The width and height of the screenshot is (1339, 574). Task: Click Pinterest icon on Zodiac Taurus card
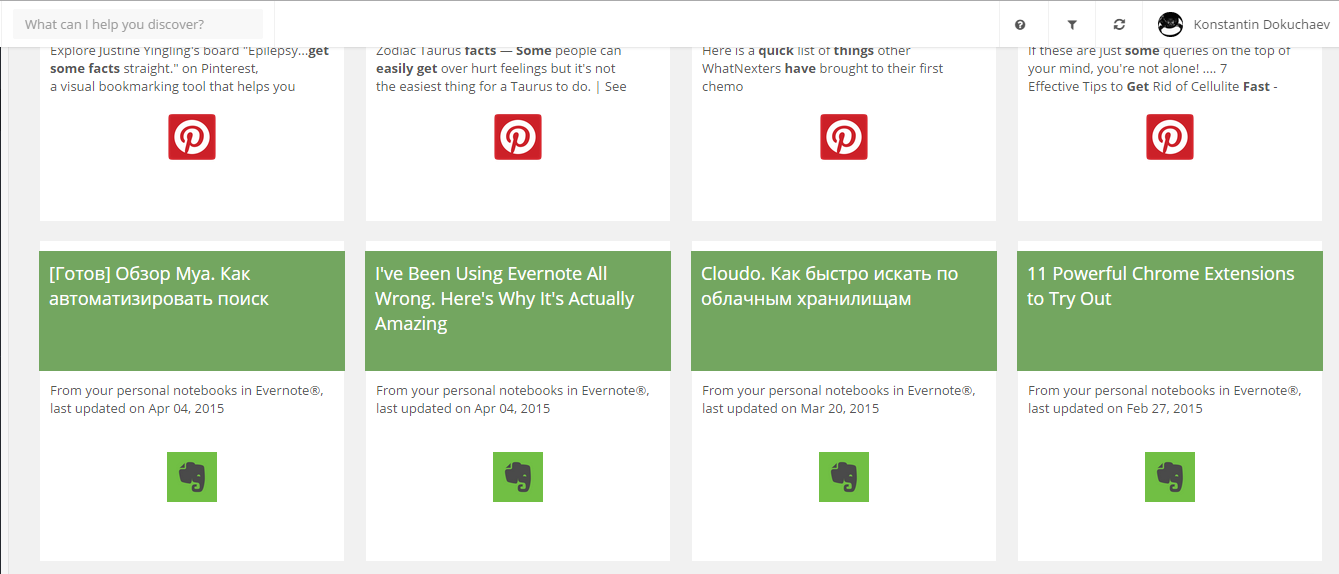click(x=518, y=137)
